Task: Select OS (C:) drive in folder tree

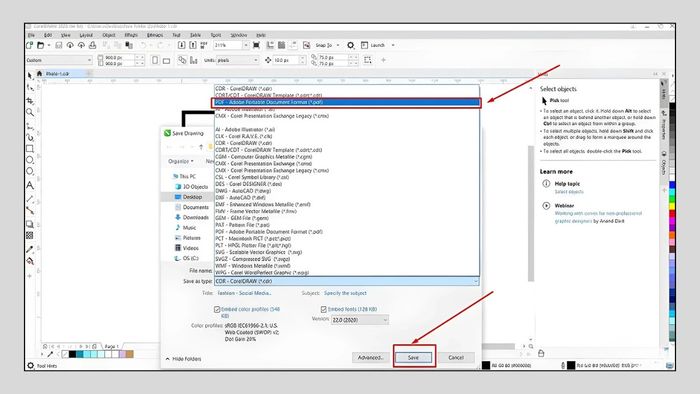Action: pyautogui.click(x=186, y=258)
